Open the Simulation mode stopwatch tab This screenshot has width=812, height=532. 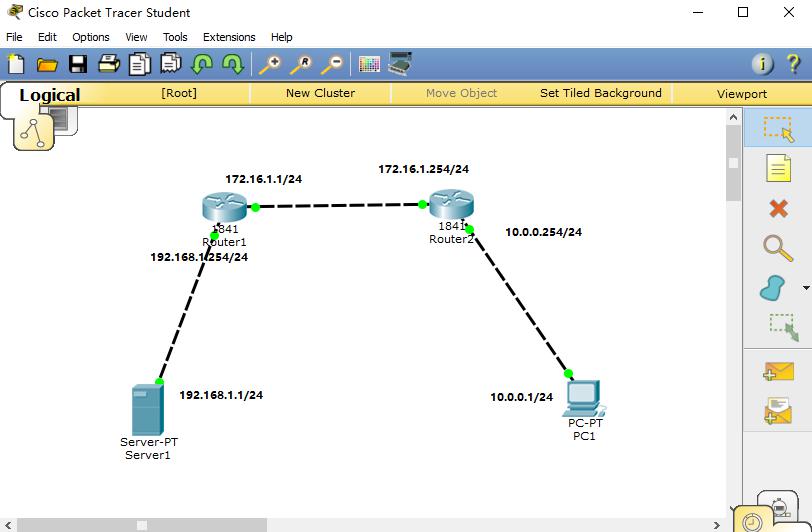tap(780, 507)
